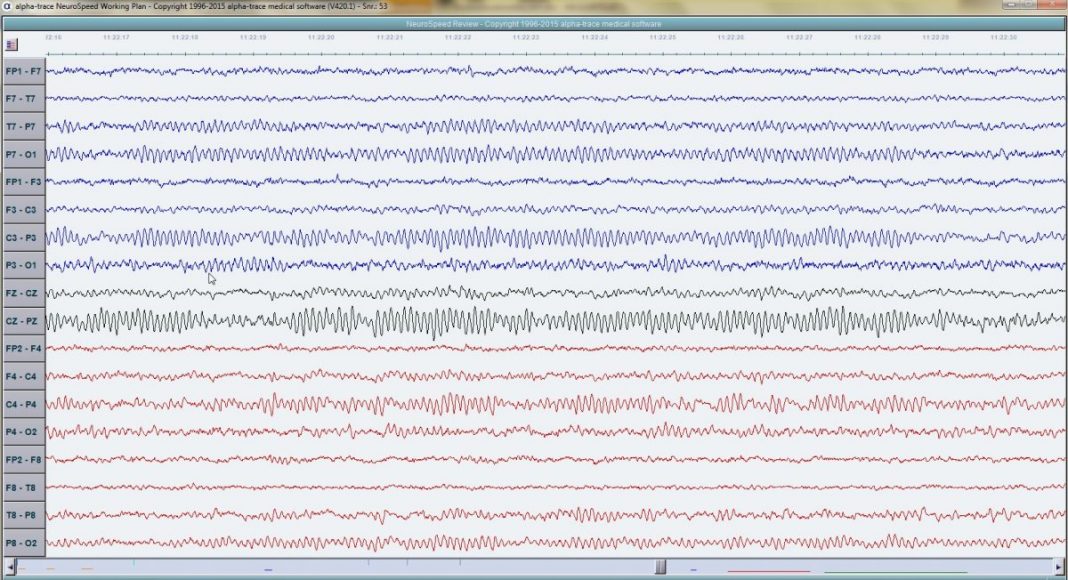The height and width of the screenshot is (580, 1068).
Task: Select the CZ - PZ channel label
Action: click(24, 321)
